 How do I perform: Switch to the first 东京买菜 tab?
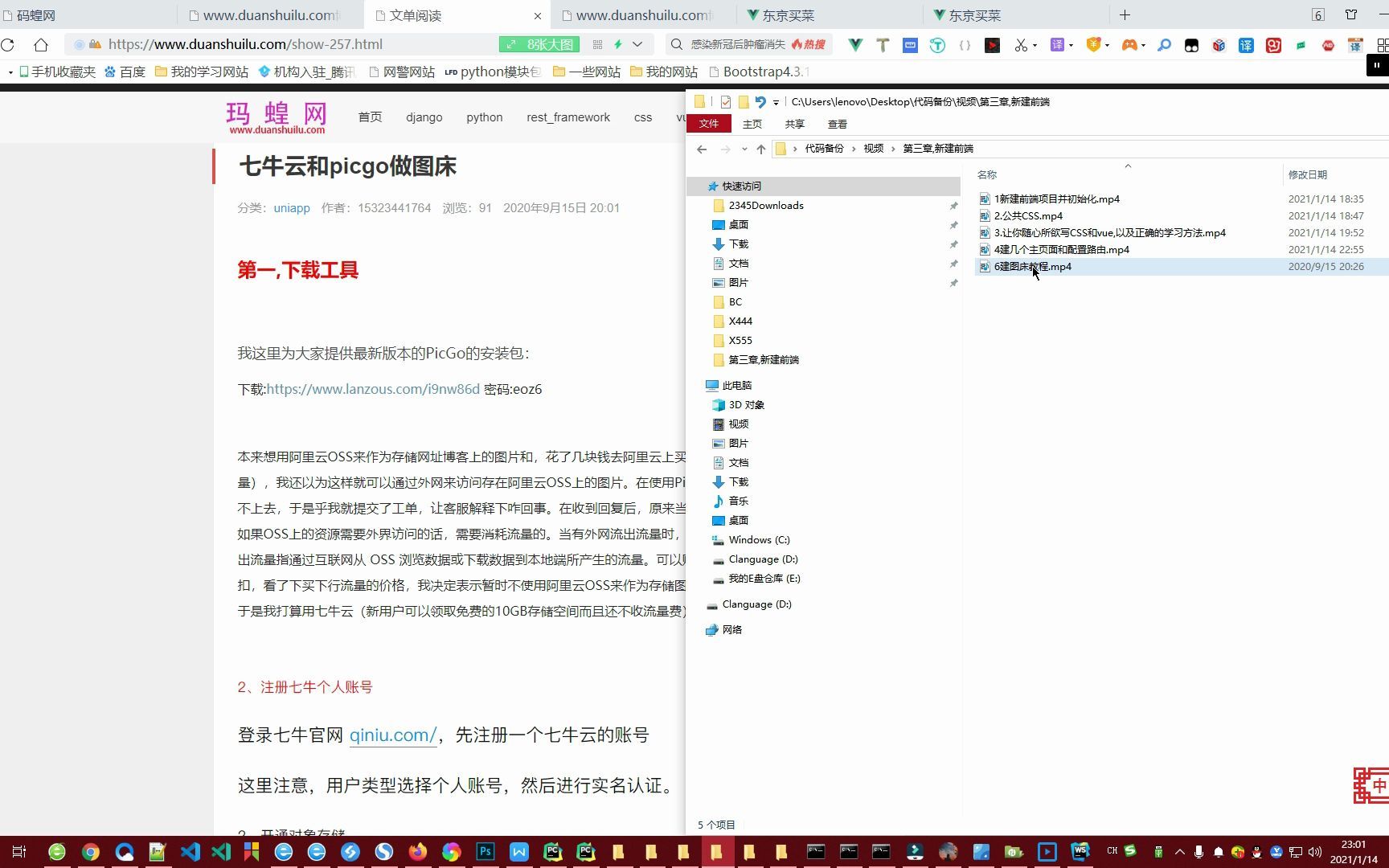click(831, 15)
